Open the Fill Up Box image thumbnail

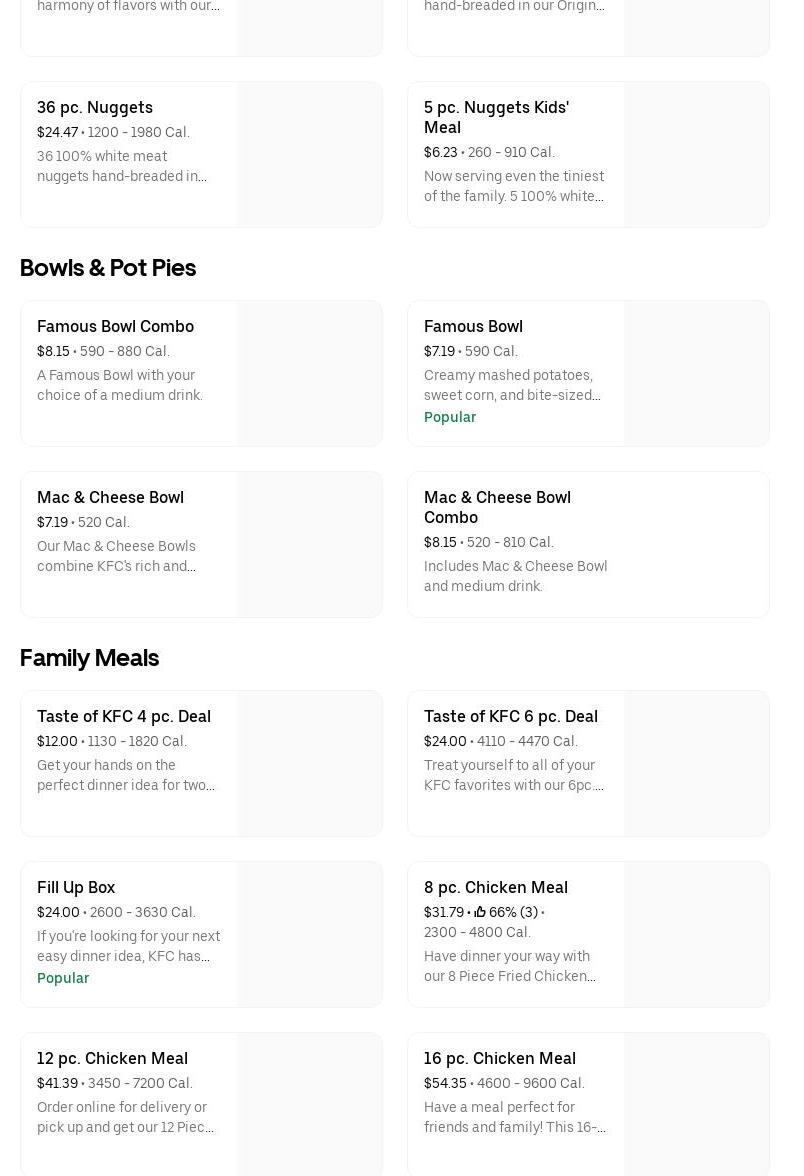point(309,935)
